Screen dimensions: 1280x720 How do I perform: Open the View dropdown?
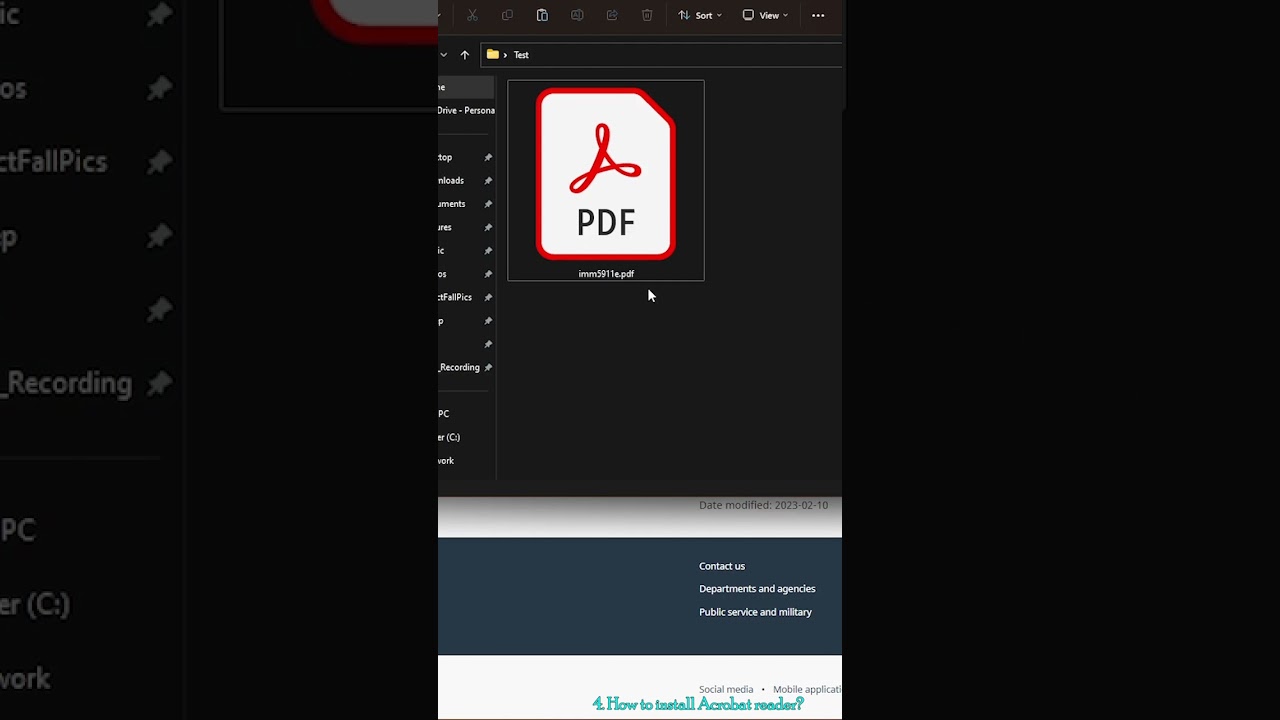click(765, 15)
